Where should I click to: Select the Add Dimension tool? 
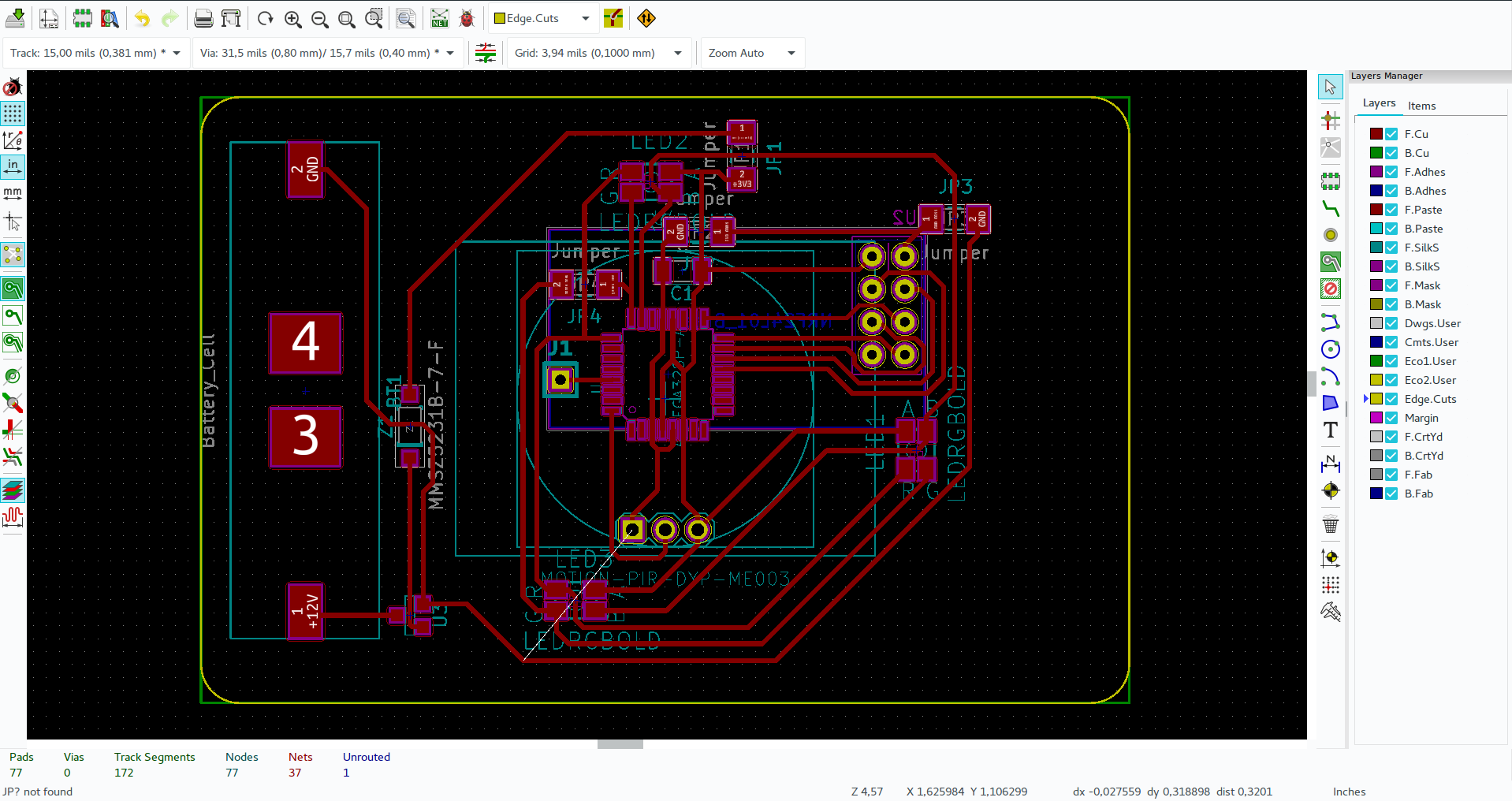1330,464
